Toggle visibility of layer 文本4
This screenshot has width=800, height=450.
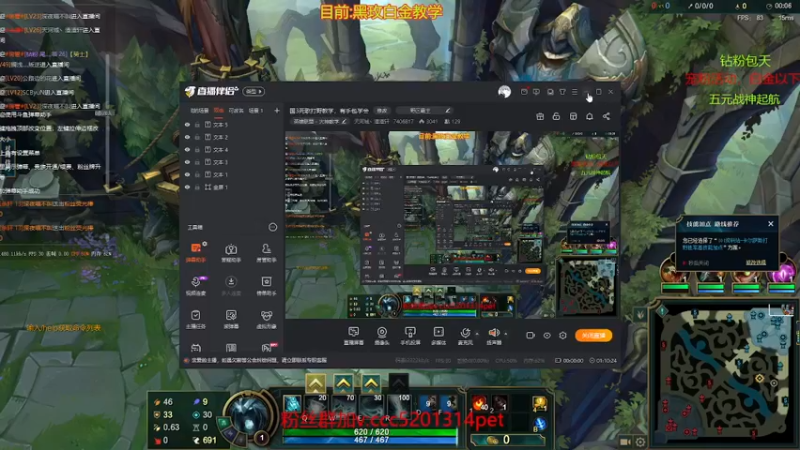[x=187, y=149]
